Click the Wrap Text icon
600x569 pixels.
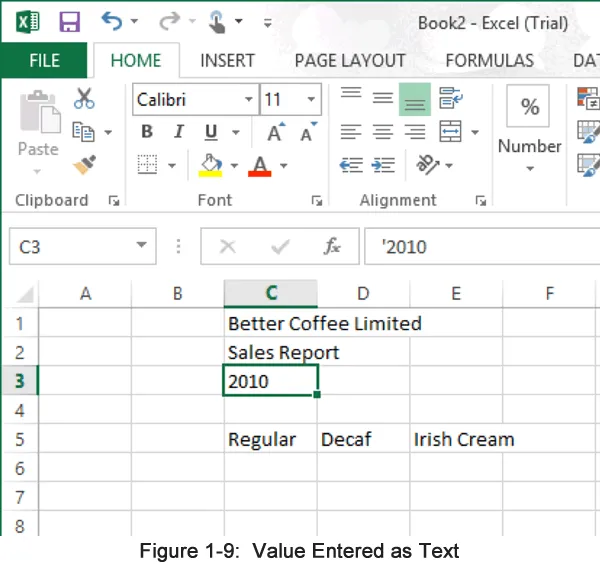[x=450, y=98]
